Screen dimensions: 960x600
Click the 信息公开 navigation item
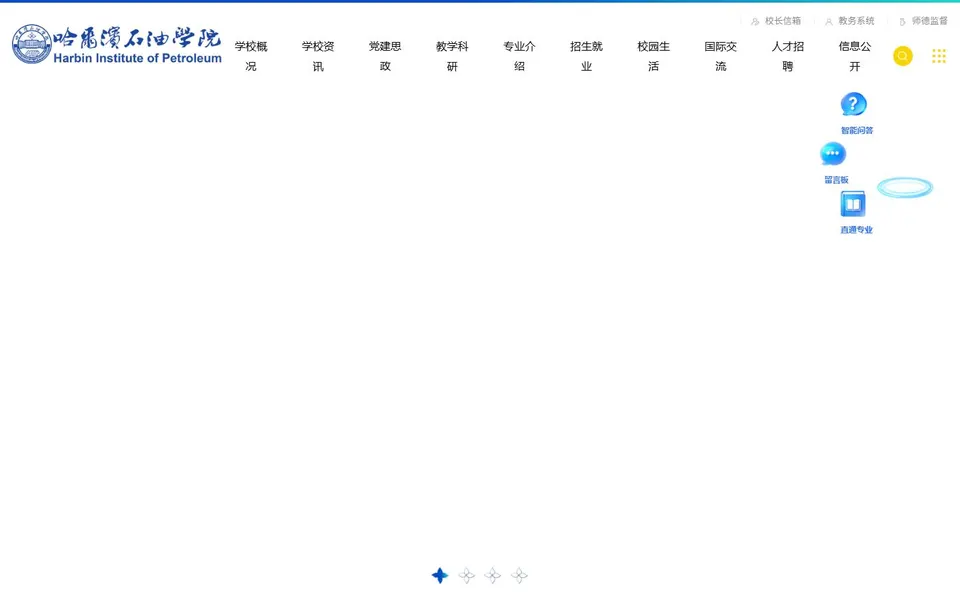coord(855,56)
